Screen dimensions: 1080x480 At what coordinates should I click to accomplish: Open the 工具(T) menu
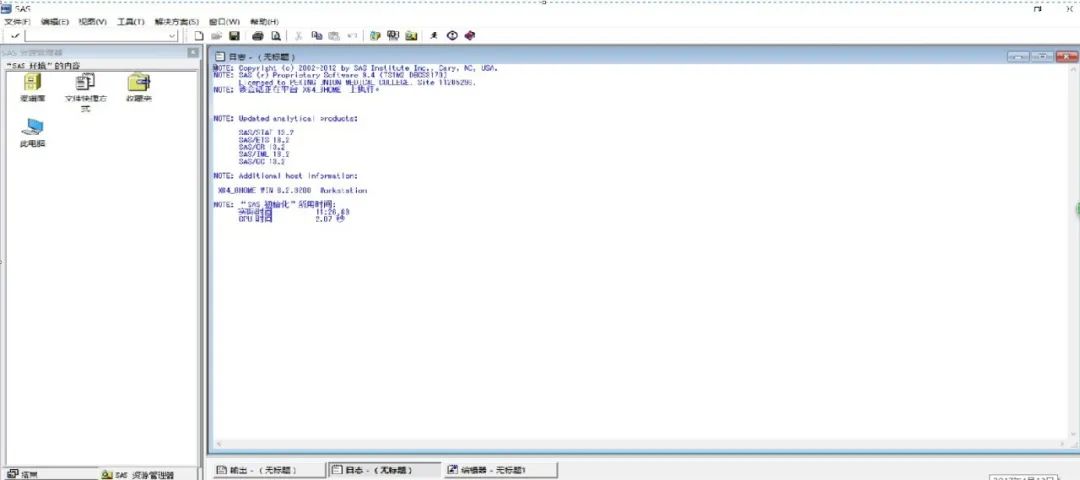pyautogui.click(x=130, y=21)
